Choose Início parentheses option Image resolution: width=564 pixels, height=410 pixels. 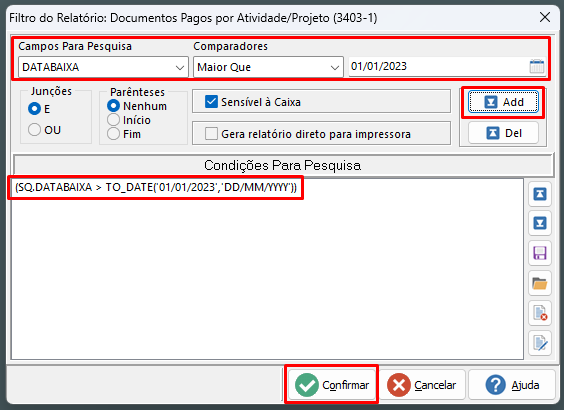(113, 120)
